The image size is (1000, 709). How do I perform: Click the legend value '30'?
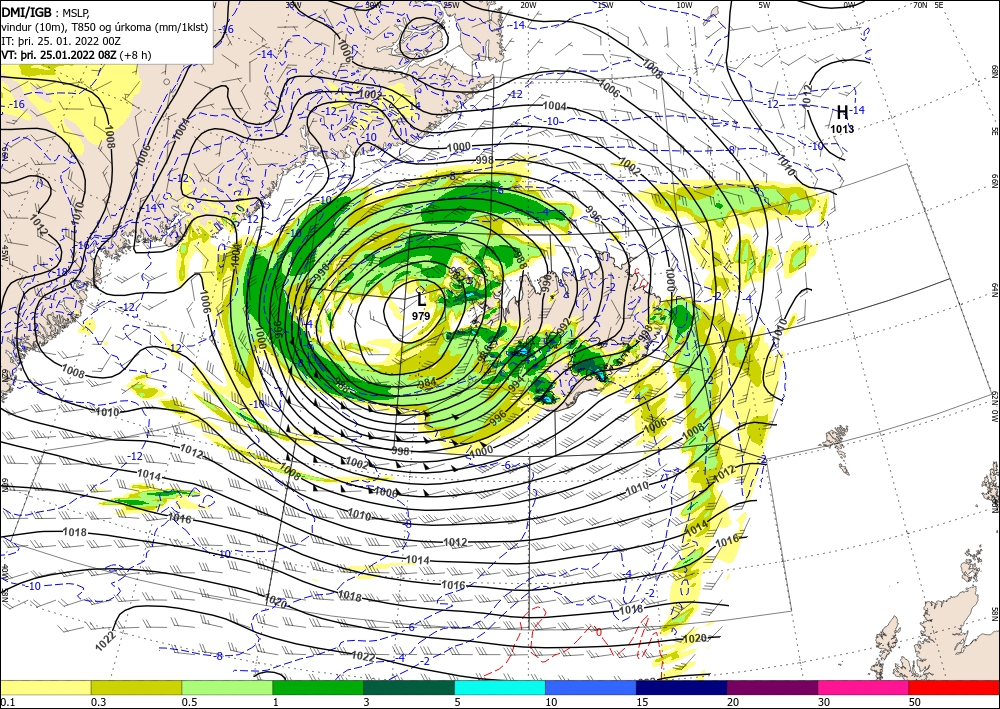824,702
